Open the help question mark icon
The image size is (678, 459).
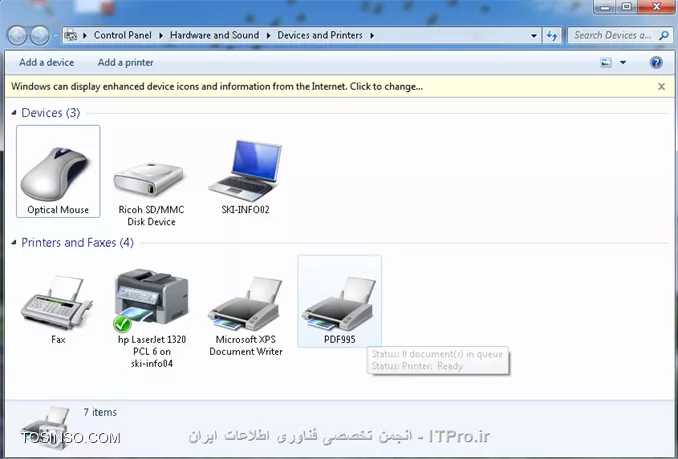click(656, 63)
